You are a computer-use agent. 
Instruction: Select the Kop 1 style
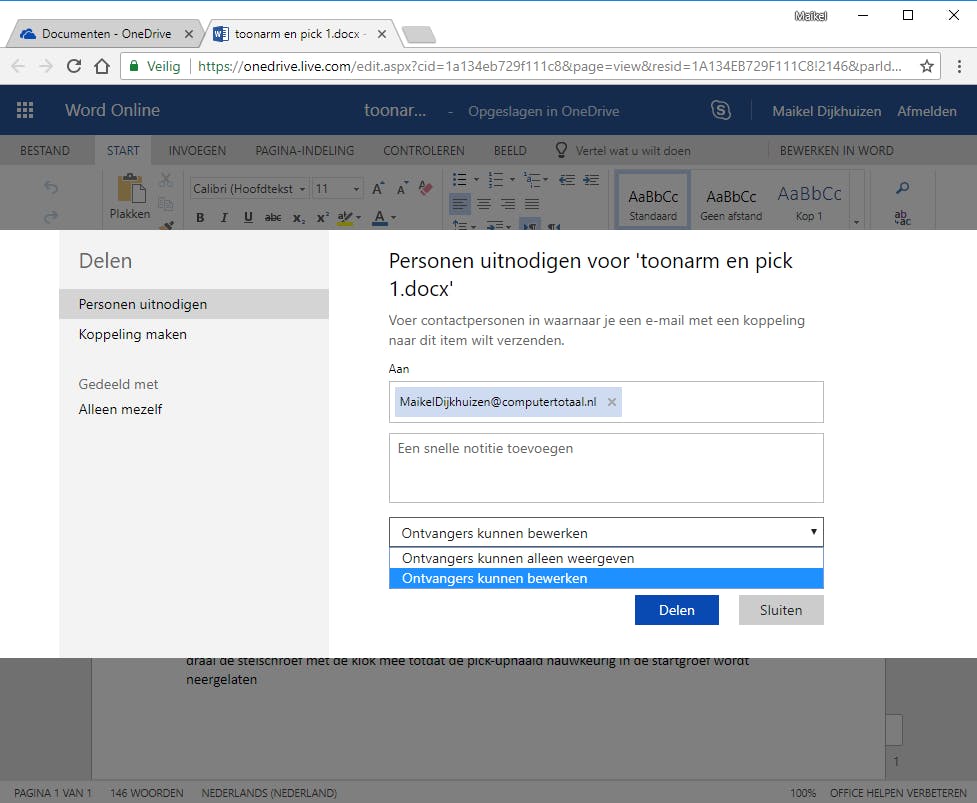pos(809,202)
